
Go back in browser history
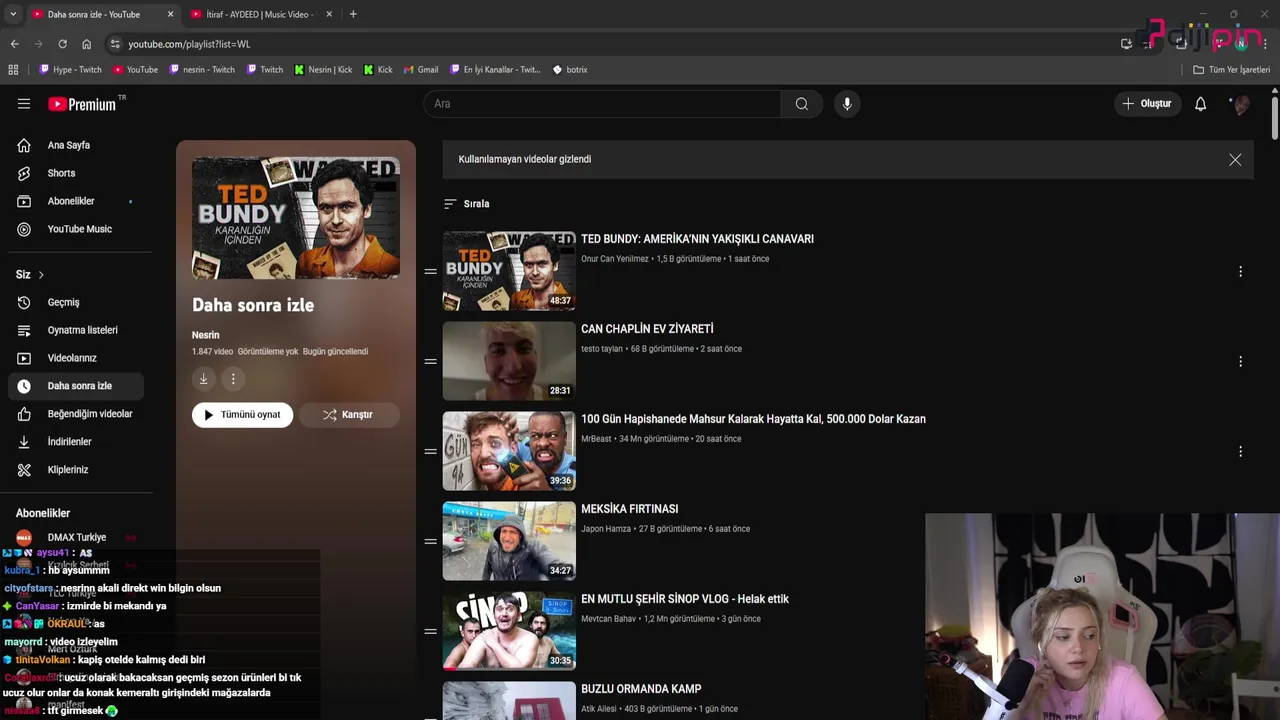click(14, 44)
